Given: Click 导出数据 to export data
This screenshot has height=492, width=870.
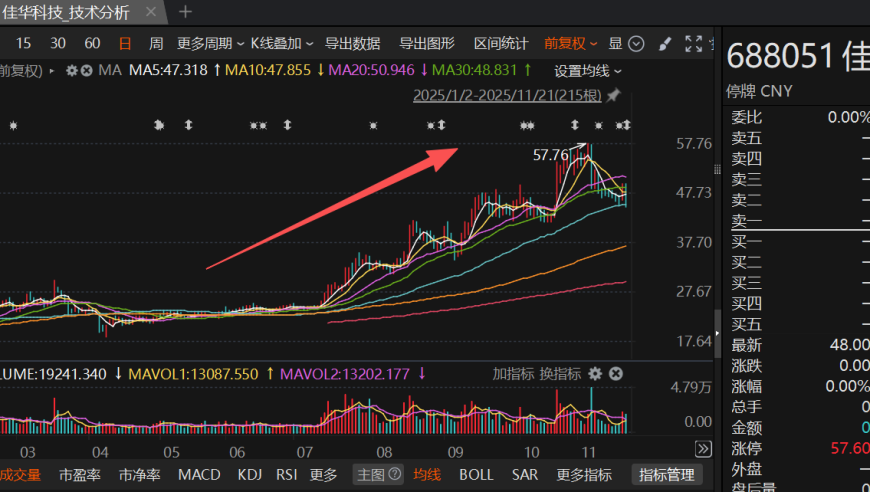Looking at the screenshot, I should pos(352,43).
